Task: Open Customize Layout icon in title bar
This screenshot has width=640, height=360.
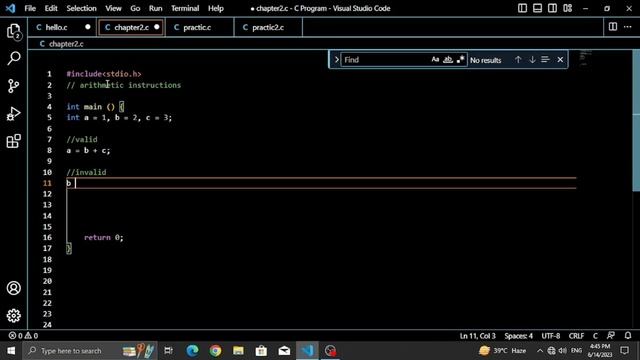Action: click(x=567, y=8)
